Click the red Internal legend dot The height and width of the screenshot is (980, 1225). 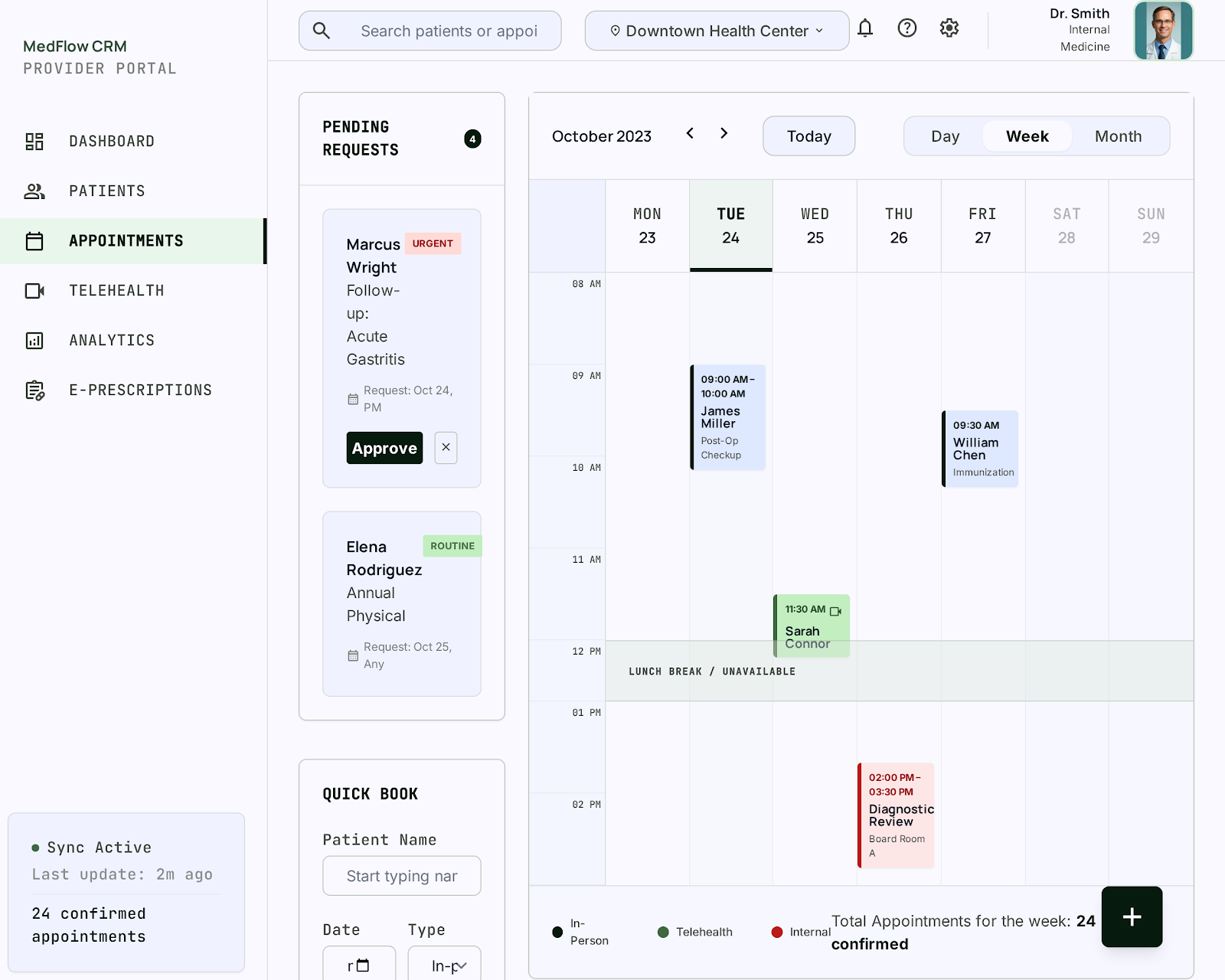[x=777, y=933]
